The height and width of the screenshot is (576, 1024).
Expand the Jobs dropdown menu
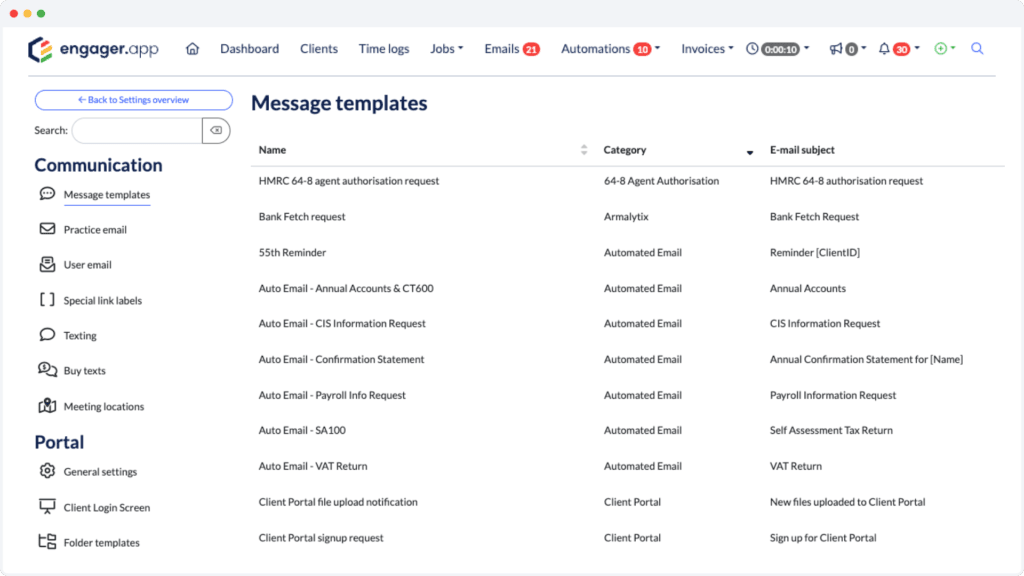(x=447, y=49)
